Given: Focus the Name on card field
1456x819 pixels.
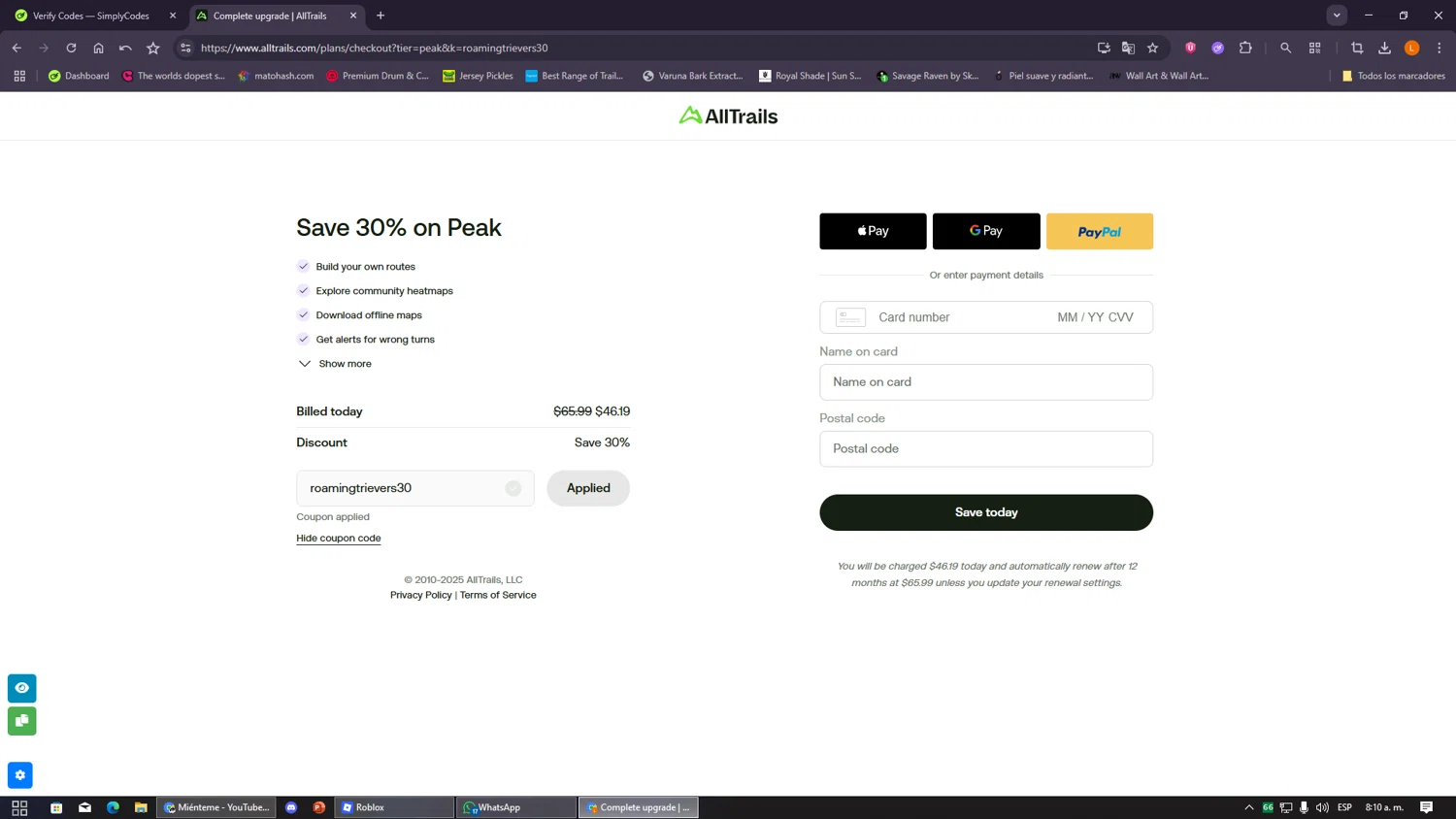Looking at the screenshot, I should 986,382.
